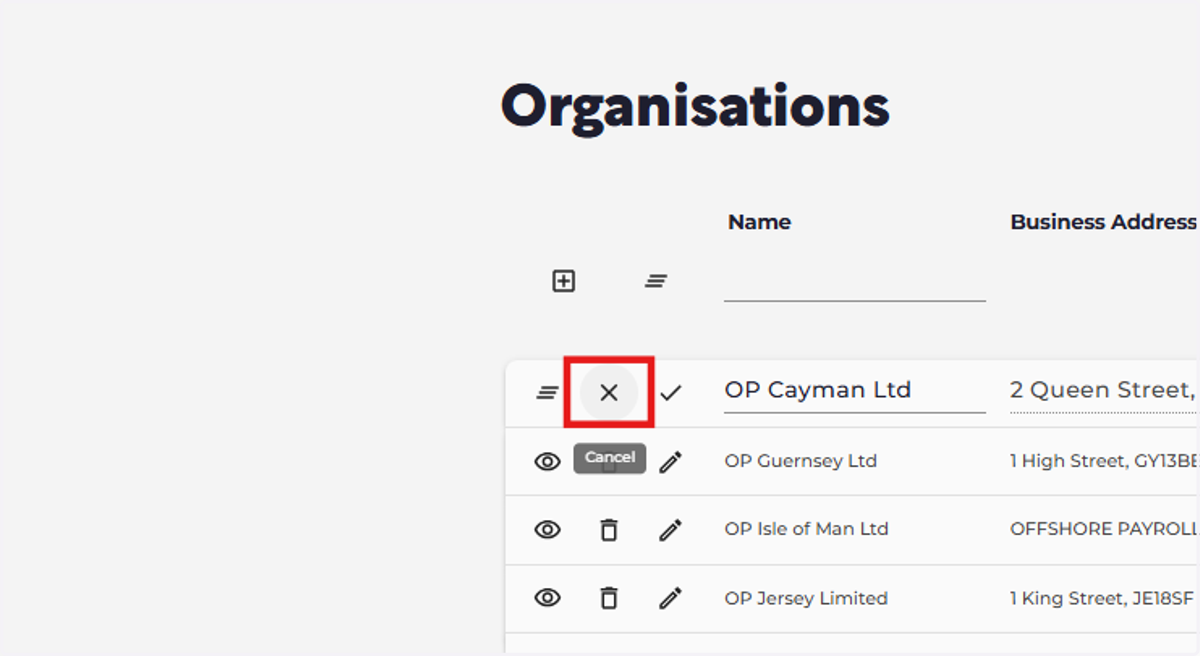The height and width of the screenshot is (656, 1200).
Task: Select the 1 King Street address cell
Action: point(1102,598)
